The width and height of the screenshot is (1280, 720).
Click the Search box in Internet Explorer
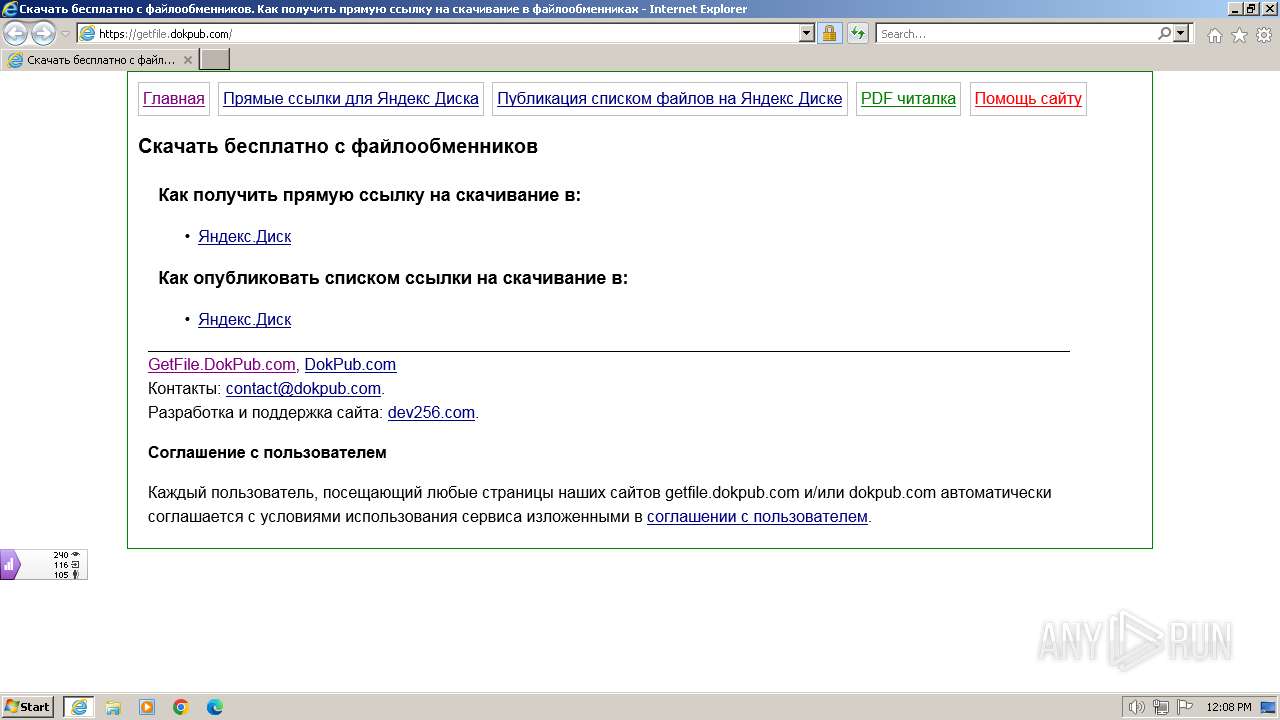[x=1016, y=33]
